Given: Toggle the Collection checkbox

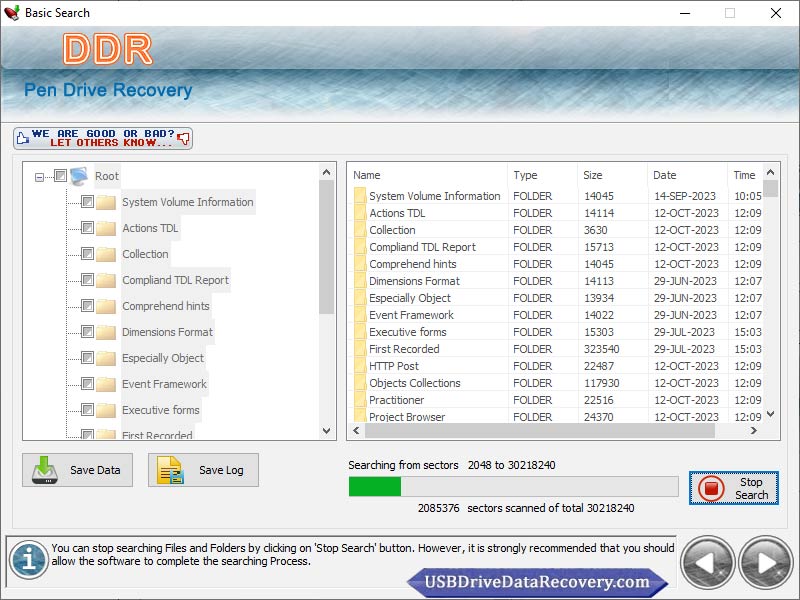Looking at the screenshot, I should point(87,254).
